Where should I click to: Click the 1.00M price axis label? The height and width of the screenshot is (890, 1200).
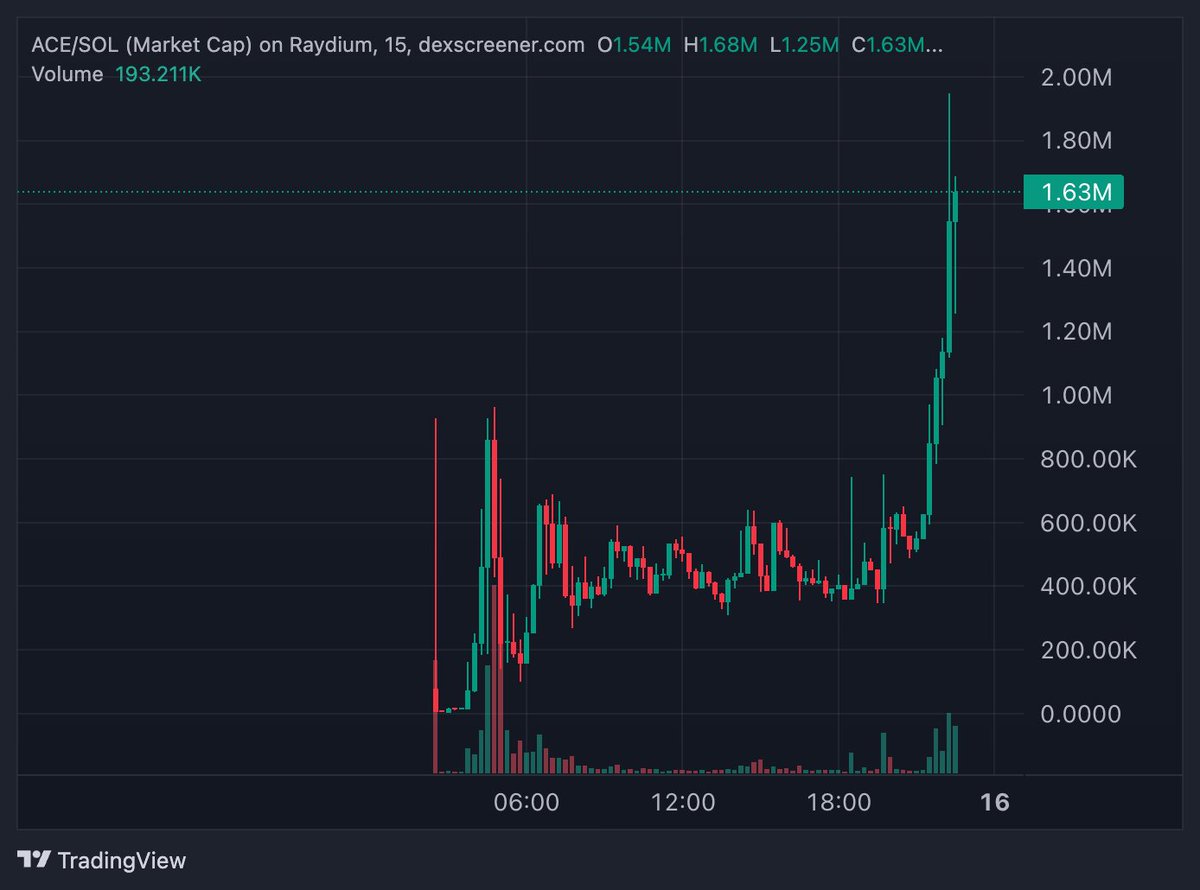click(1077, 396)
